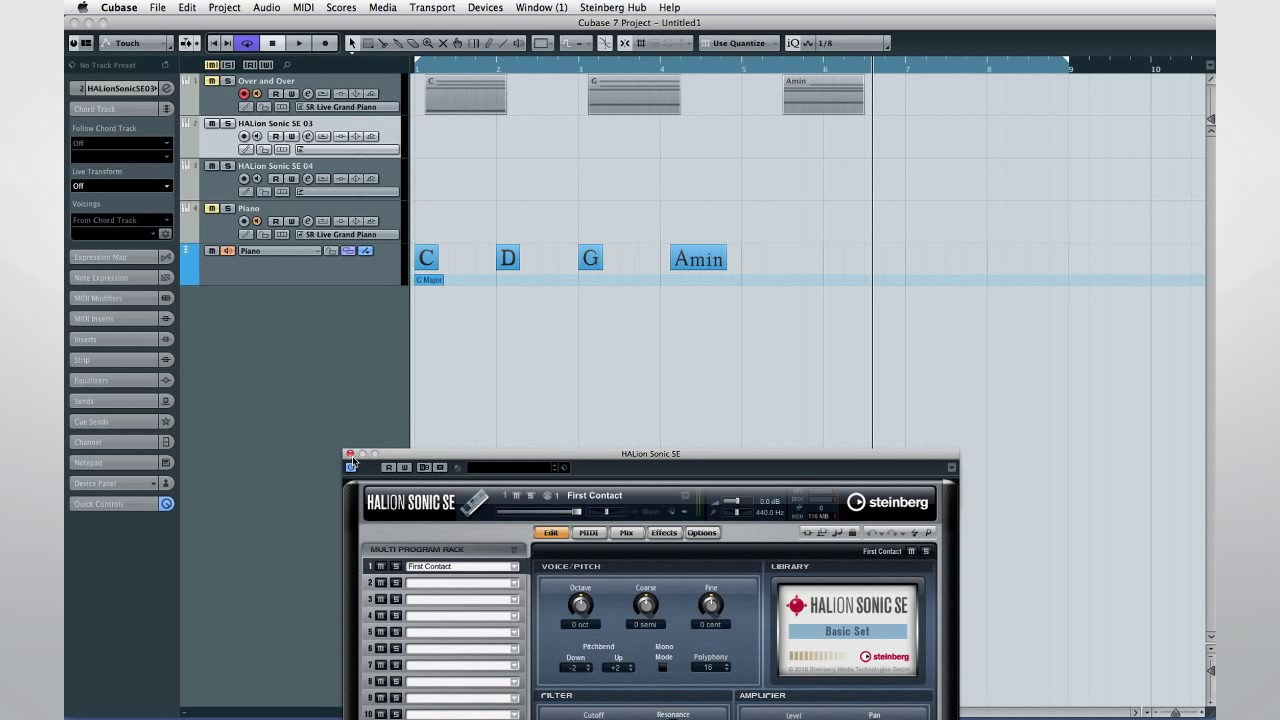Reload track preset icon in inspector
1280x720 pixels.
click(167, 65)
